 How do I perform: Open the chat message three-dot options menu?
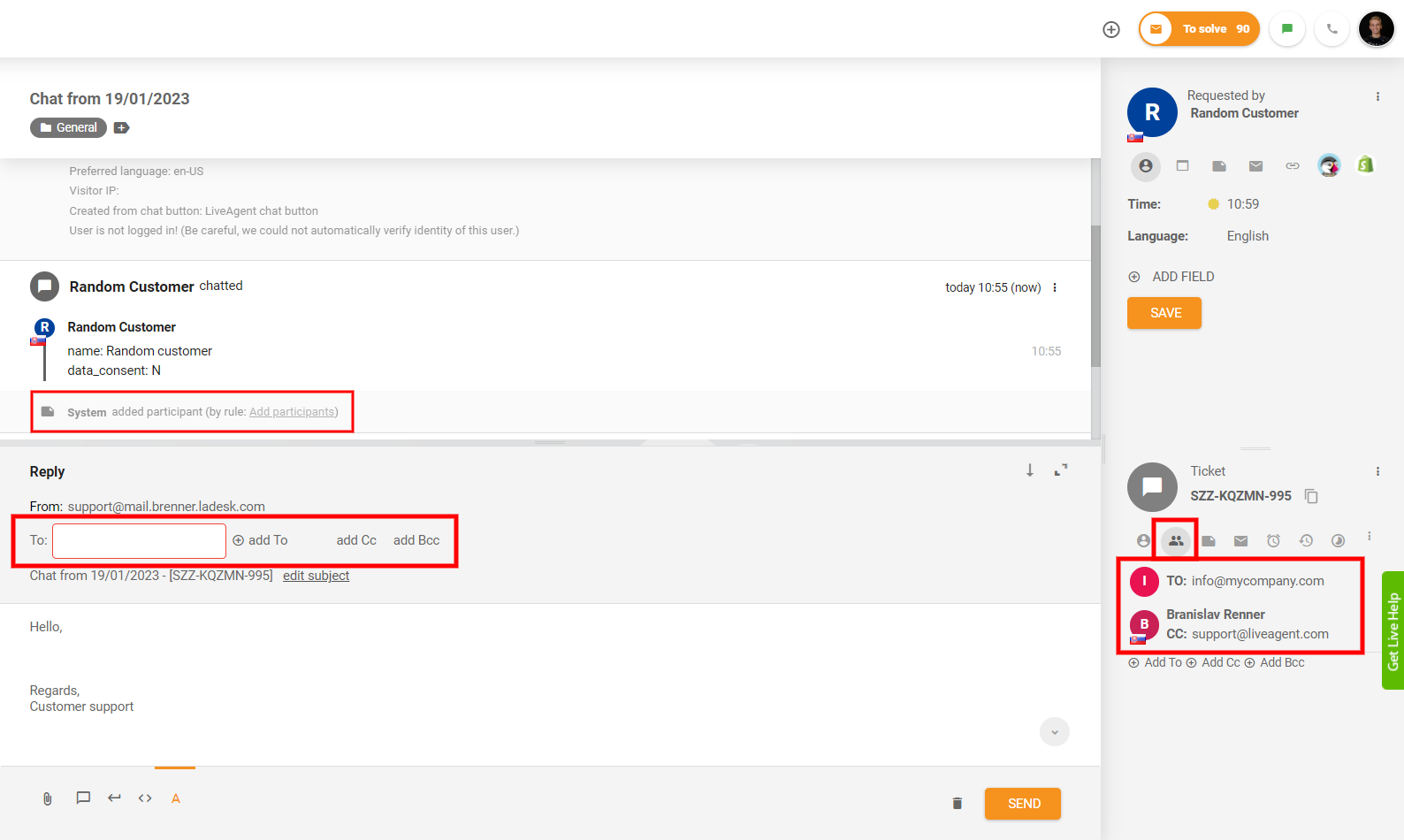(x=1055, y=287)
